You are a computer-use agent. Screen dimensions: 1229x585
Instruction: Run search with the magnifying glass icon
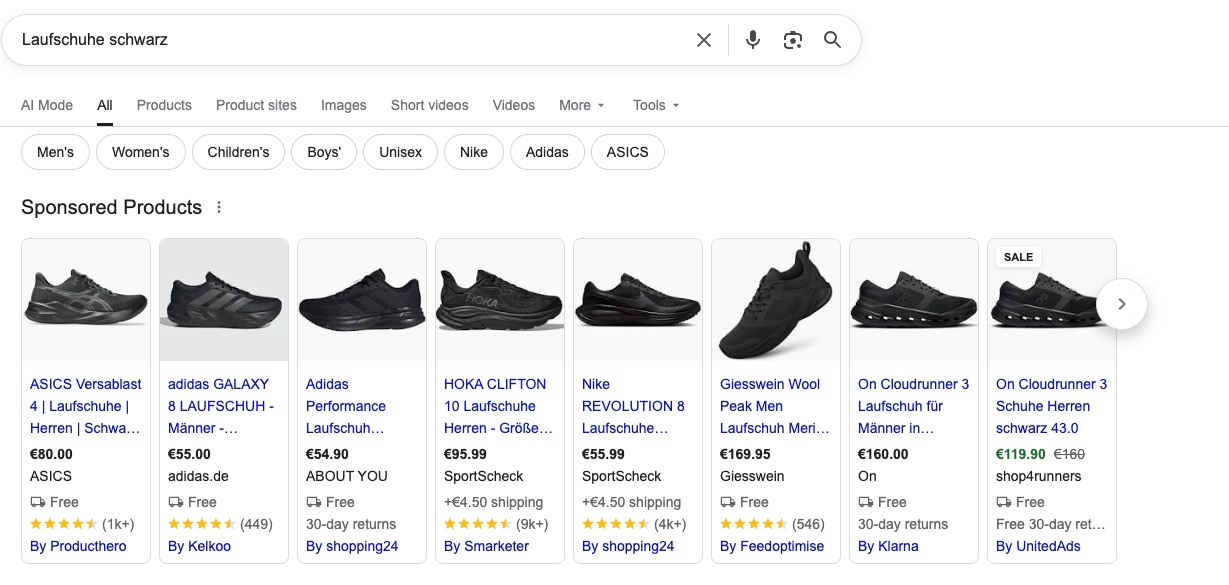tap(832, 40)
